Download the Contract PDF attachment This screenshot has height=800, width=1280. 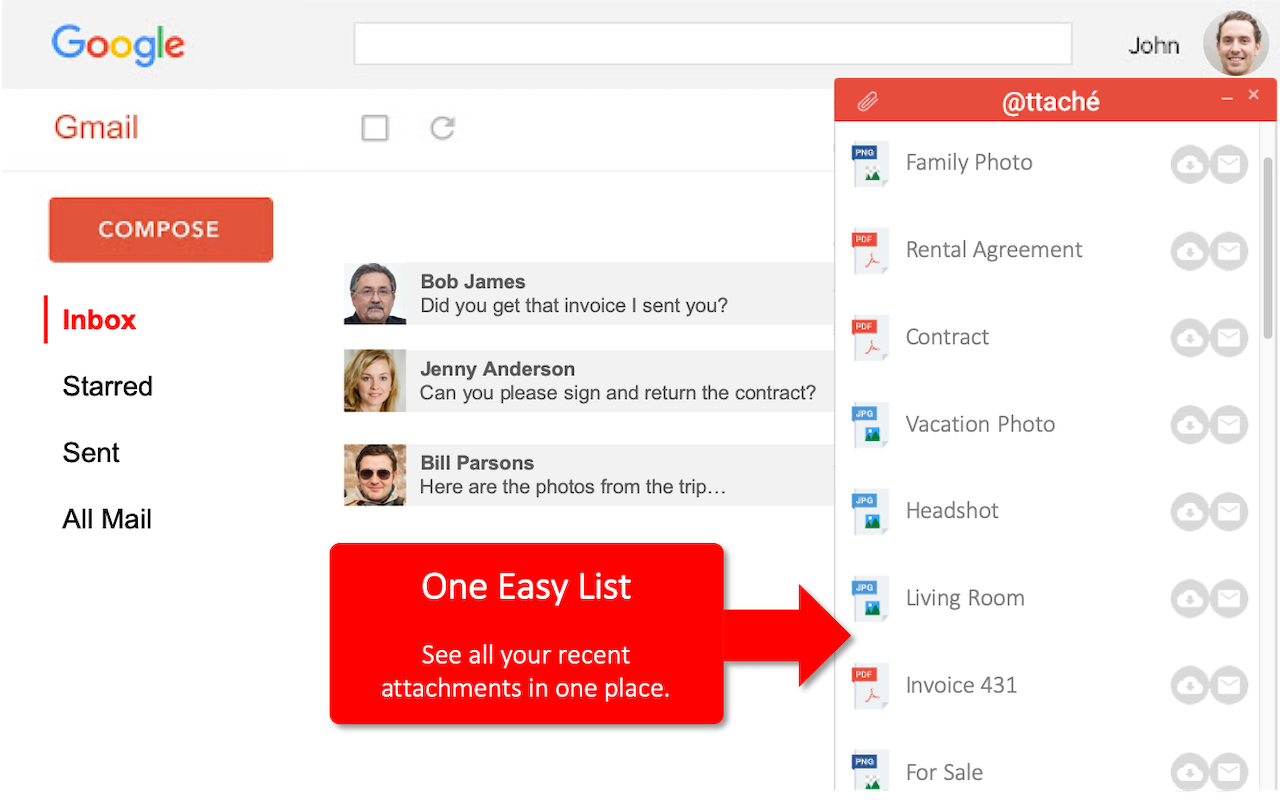pyautogui.click(x=1189, y=337)
